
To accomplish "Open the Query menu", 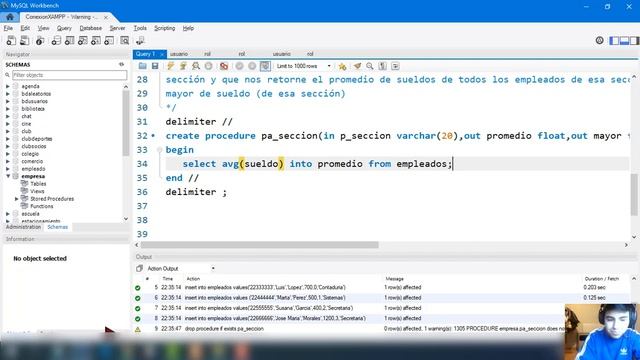I will point(64,28).
